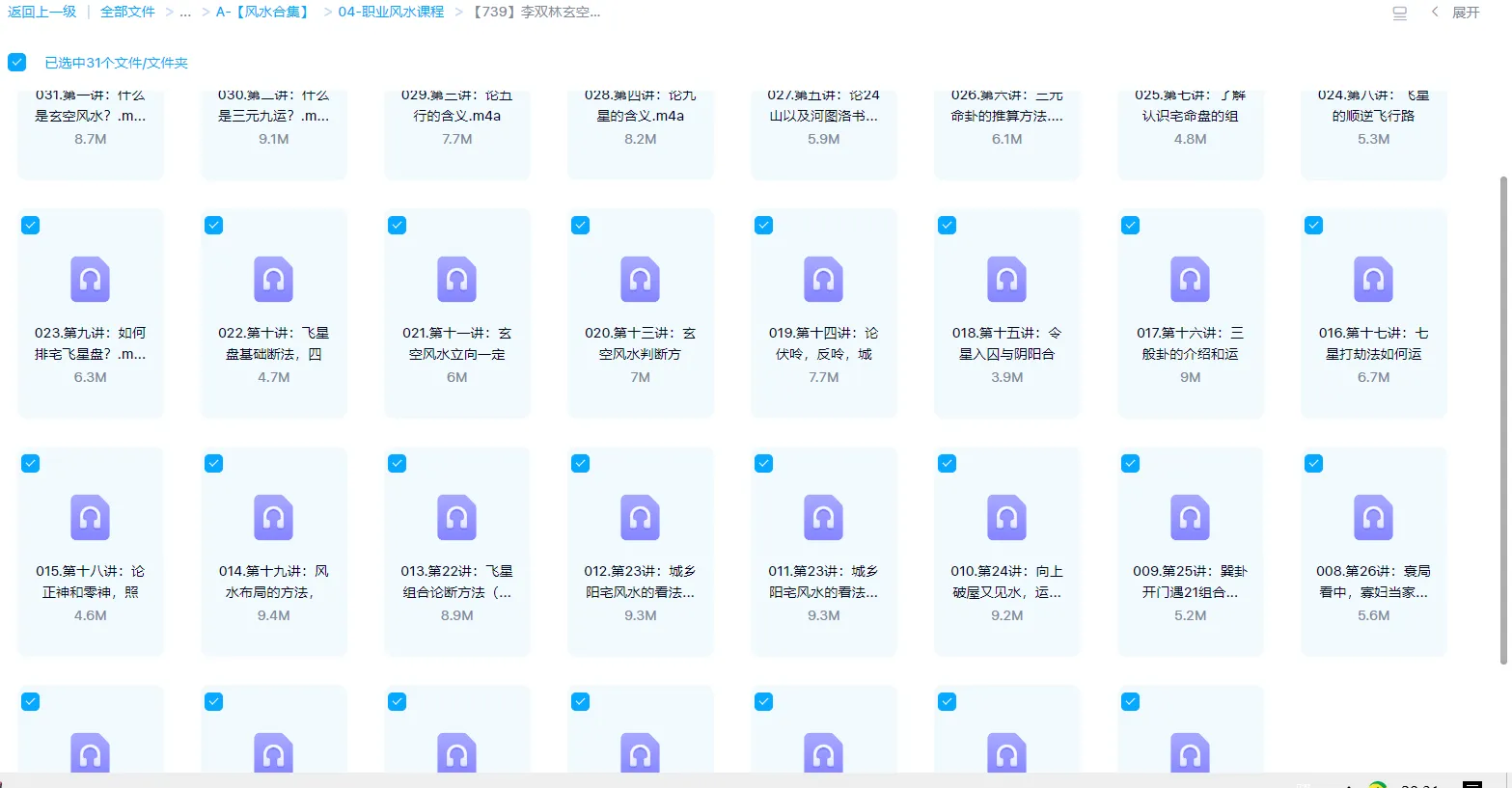Open audio file 014.第十九讲 icon
The width and height of the screenshot is (1512, 788).
(x=273, y=518)
